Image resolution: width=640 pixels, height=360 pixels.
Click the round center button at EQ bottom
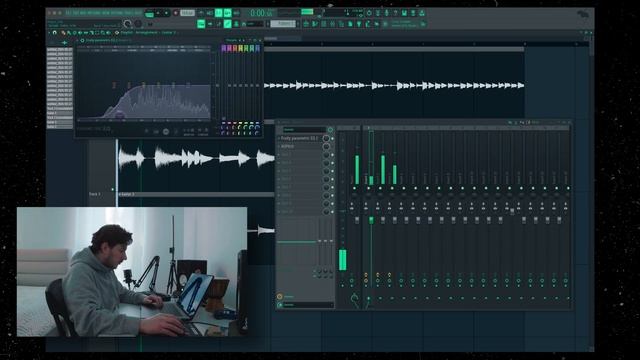click(x=166, y=131)
